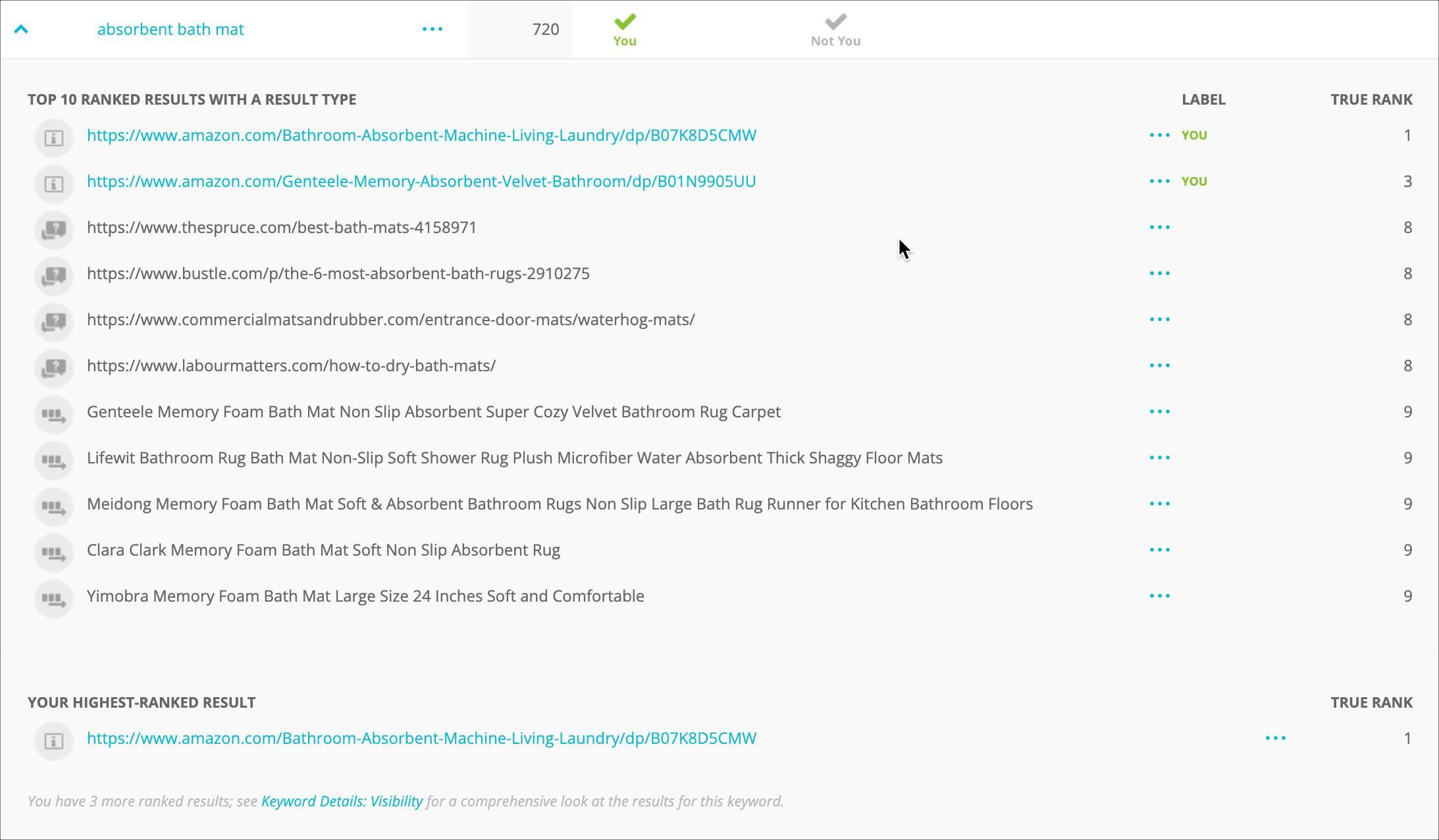This screenshot has height=840, width=1439.
Task: Click the carousel icon beside Meidong Memory Foam result
Action: [53, 506]
